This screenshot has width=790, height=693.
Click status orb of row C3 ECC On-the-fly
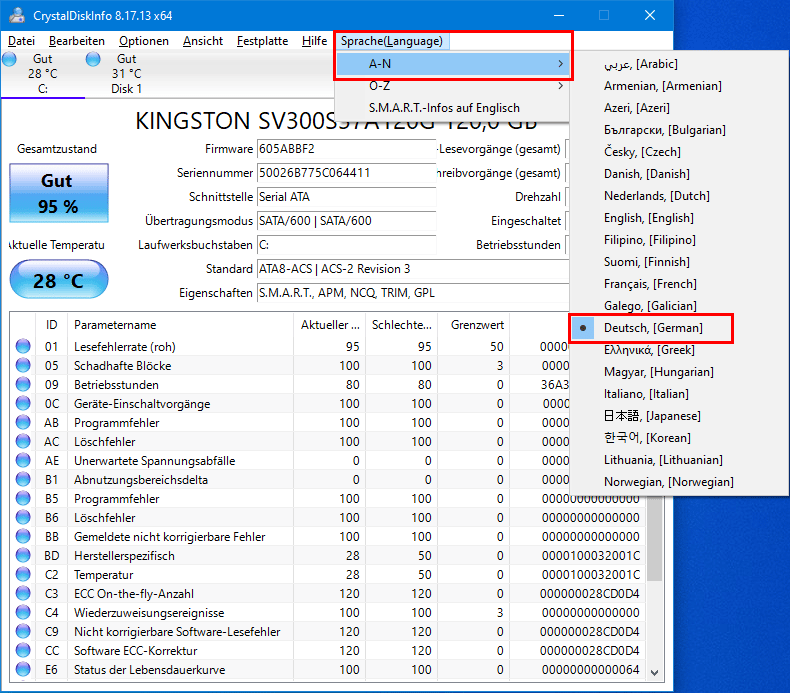coord(23,593)
